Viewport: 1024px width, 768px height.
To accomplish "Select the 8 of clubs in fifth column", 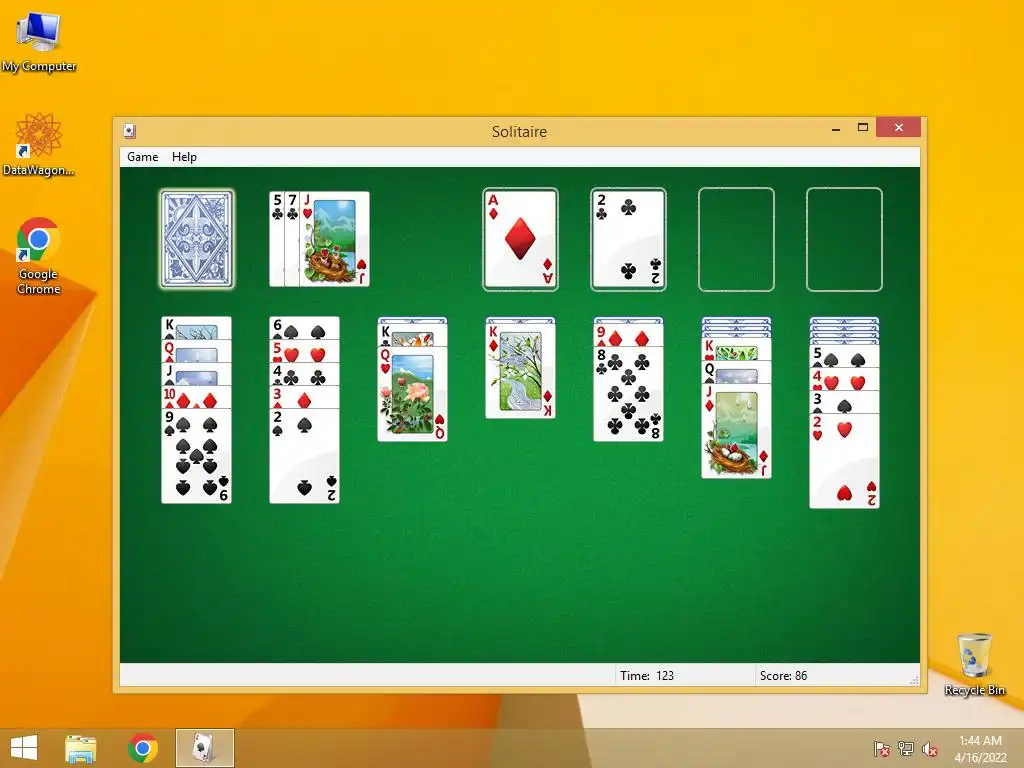I will pos(628,394).
